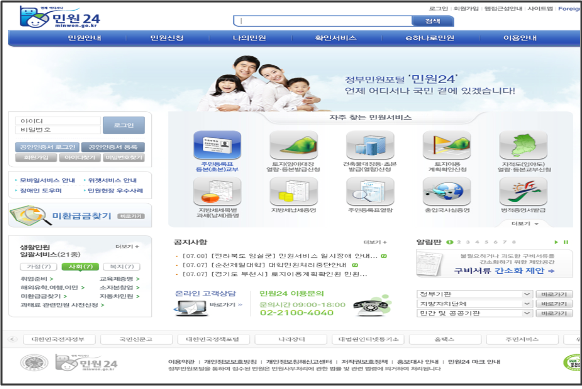
Task: Advance the notice board to next slide
Action: 556,242
